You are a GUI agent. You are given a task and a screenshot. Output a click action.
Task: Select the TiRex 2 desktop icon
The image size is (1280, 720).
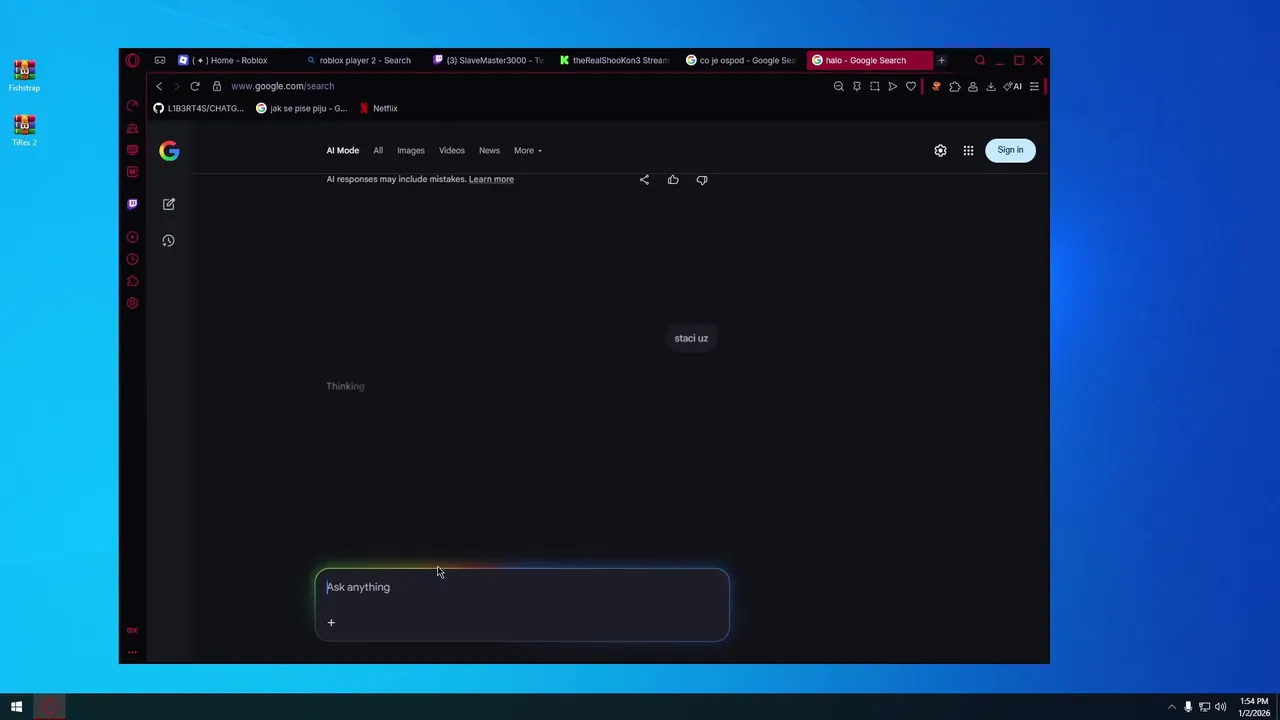(x=24, y=130)
